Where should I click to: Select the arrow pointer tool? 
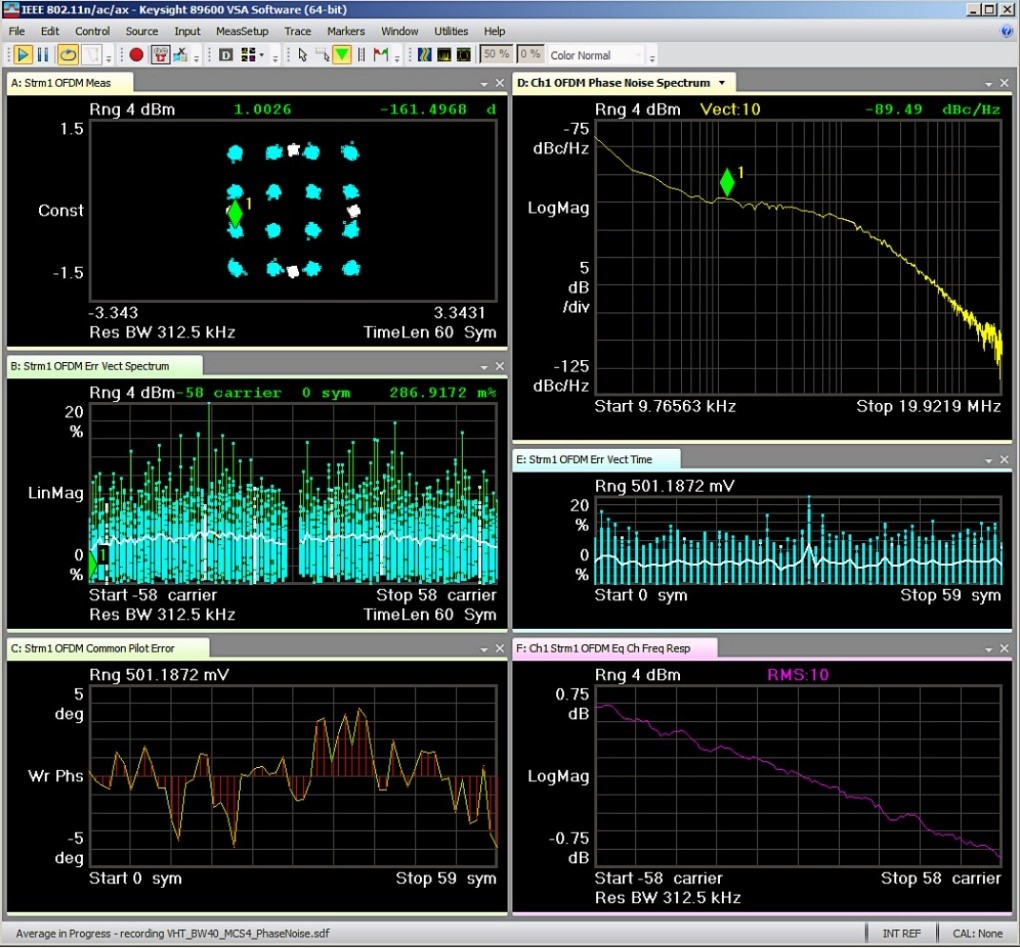tap(303, 54)
